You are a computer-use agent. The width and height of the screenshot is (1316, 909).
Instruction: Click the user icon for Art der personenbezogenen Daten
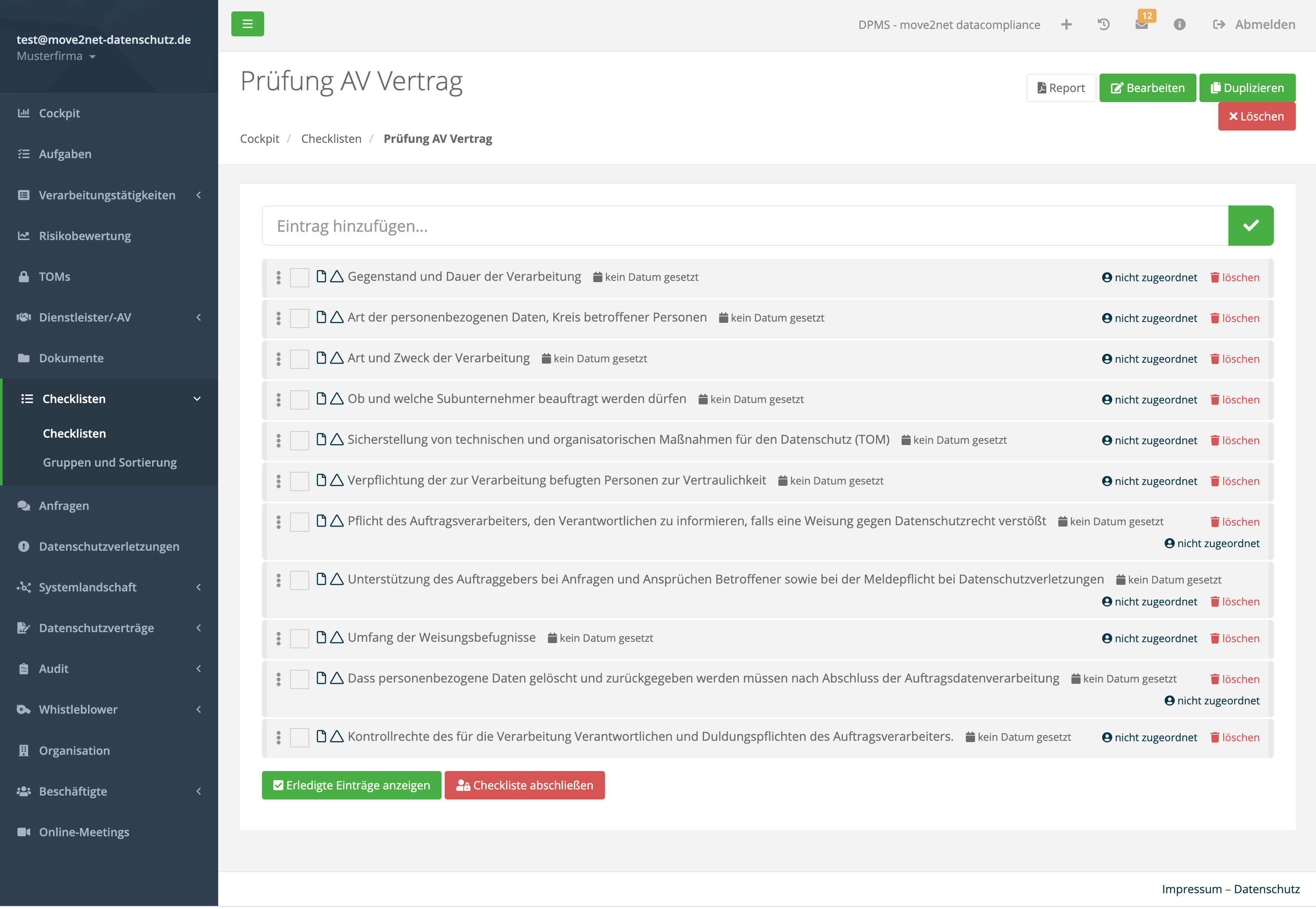pos(1107,318)
